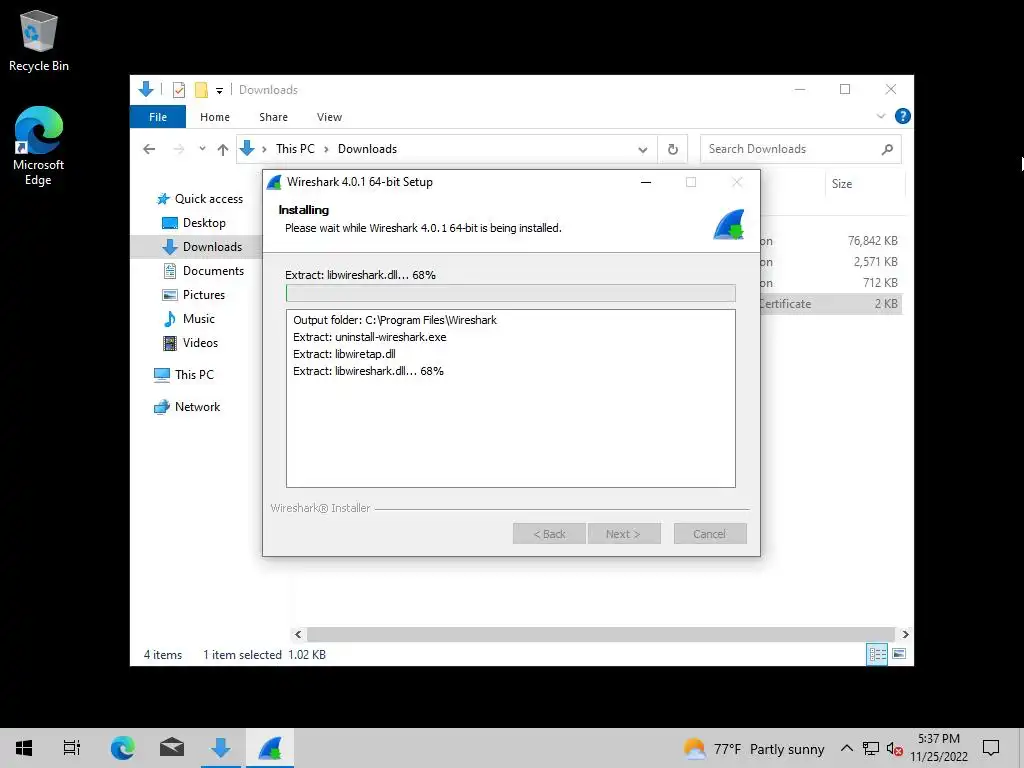This screenshot has width=1024, height=768.
Task: Show hidden system tray icons
Action: 846,748
